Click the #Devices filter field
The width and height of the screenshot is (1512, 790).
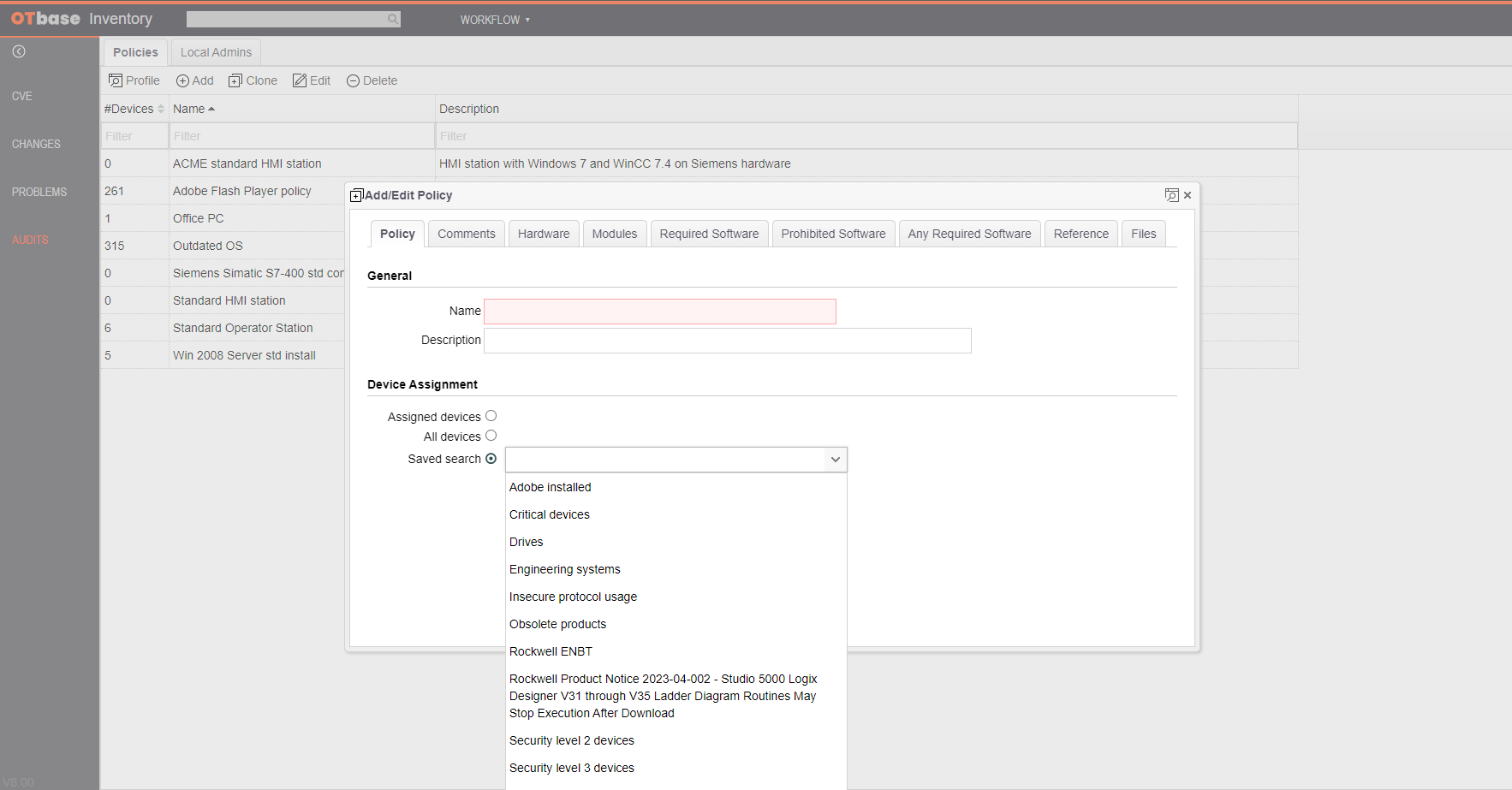134,136
